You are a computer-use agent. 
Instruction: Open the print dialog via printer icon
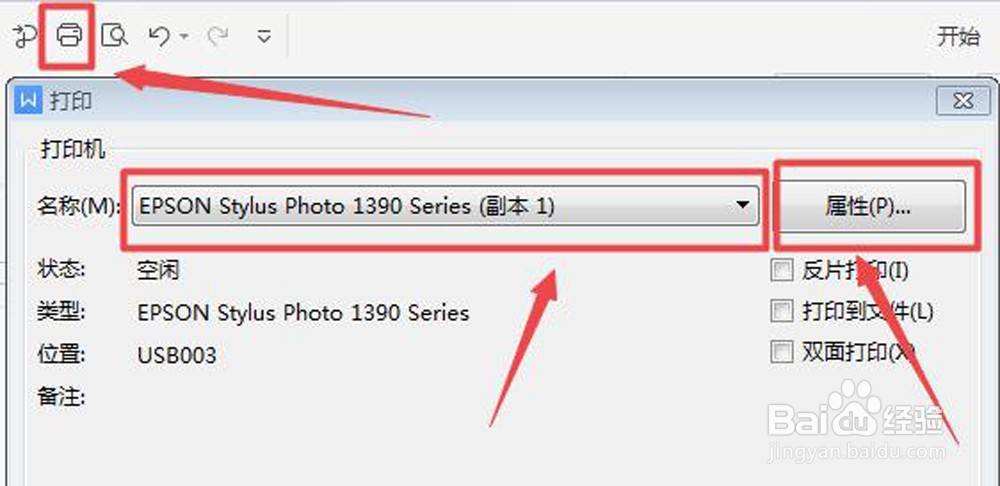pos(69,35)
